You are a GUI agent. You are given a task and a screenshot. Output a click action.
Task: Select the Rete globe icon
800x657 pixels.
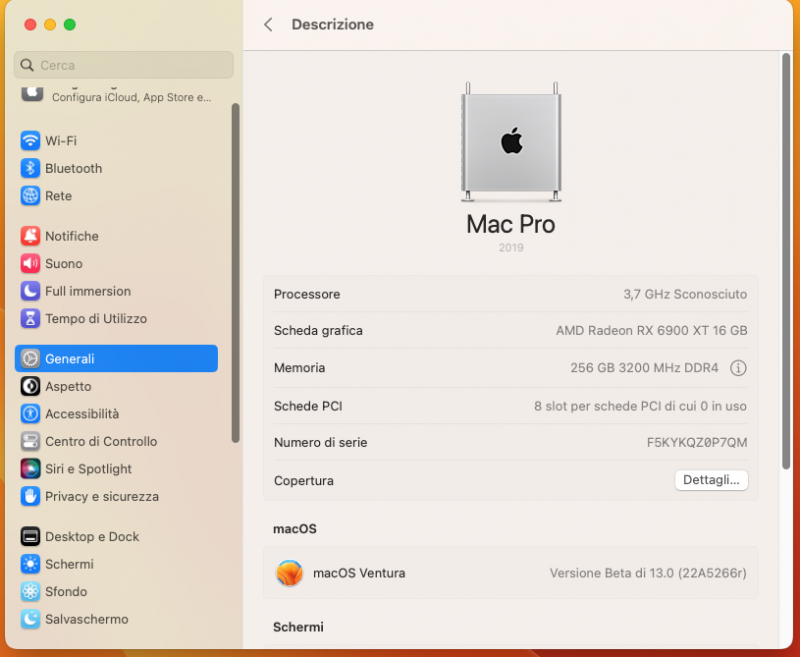31,196
